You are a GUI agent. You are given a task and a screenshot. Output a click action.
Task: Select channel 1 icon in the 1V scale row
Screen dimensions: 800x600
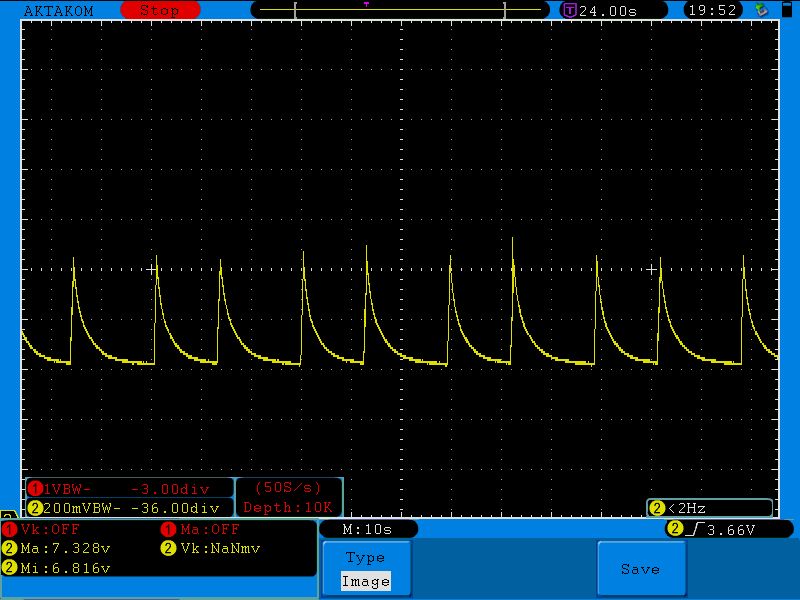(x=35, y=489)
